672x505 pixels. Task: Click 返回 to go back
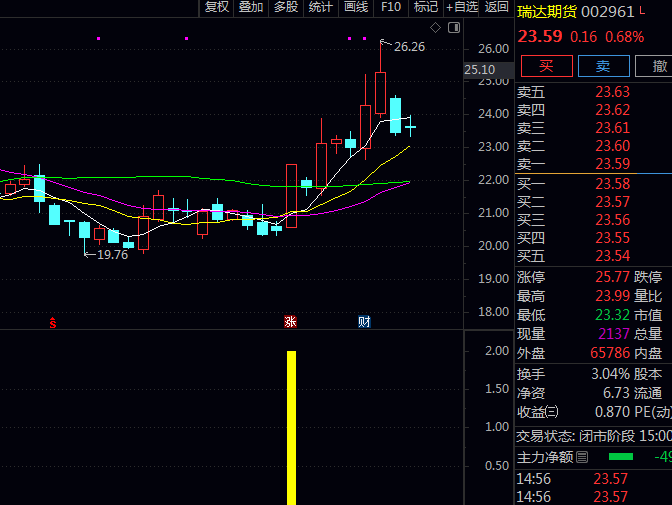496,7
